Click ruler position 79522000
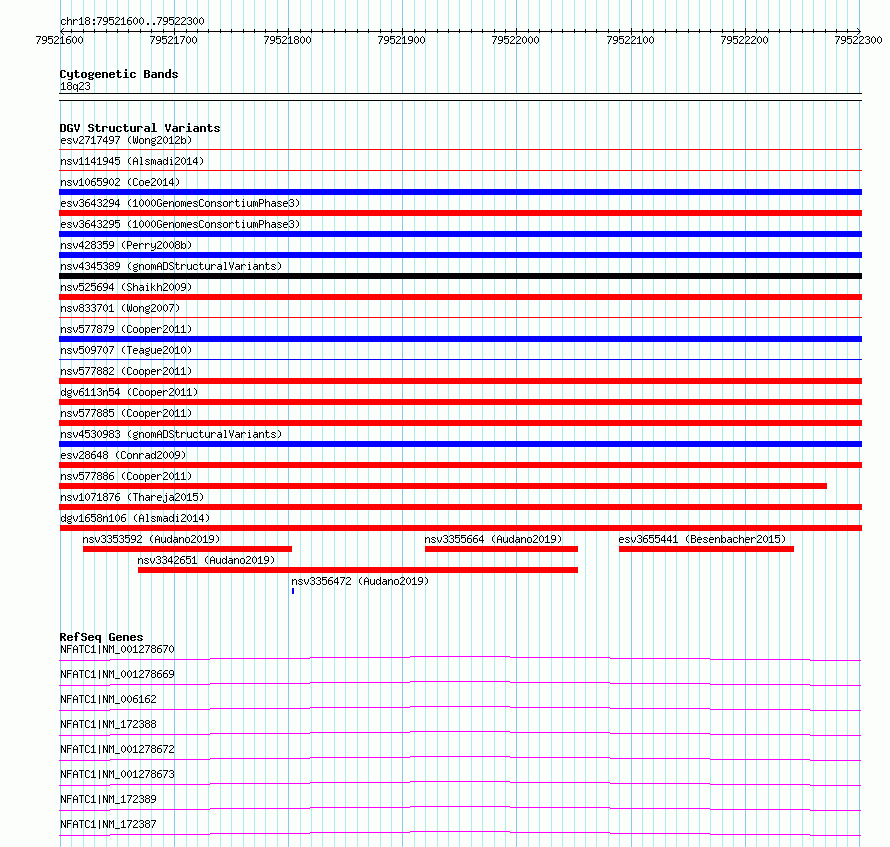 516,40
